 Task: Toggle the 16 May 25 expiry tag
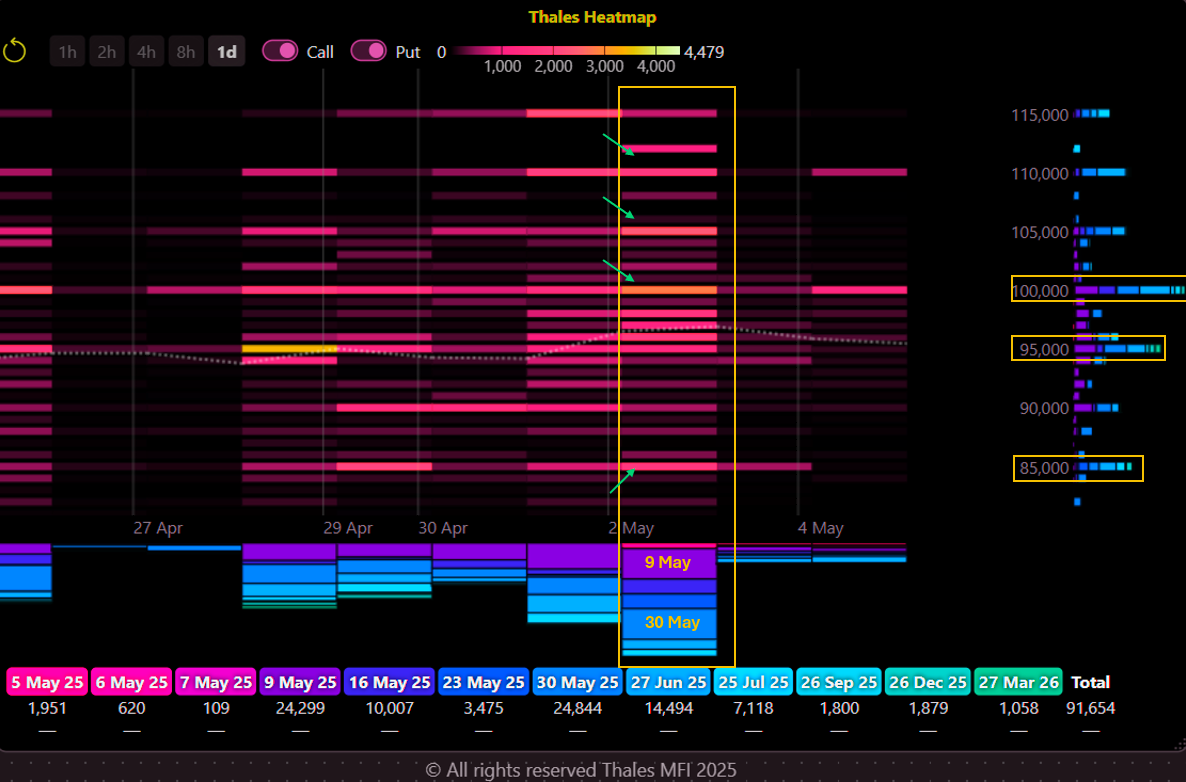[x=390, y=682]
